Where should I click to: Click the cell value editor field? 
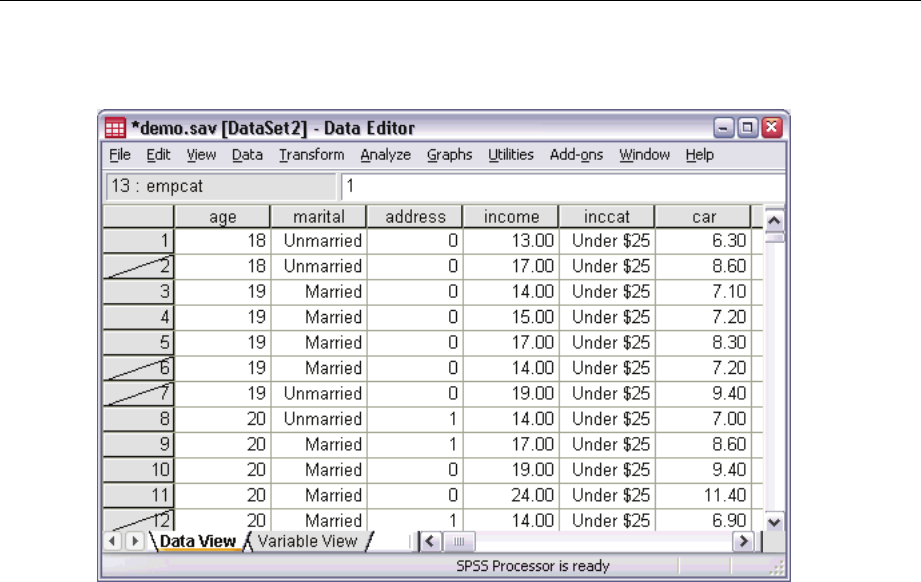pos(563,186)
